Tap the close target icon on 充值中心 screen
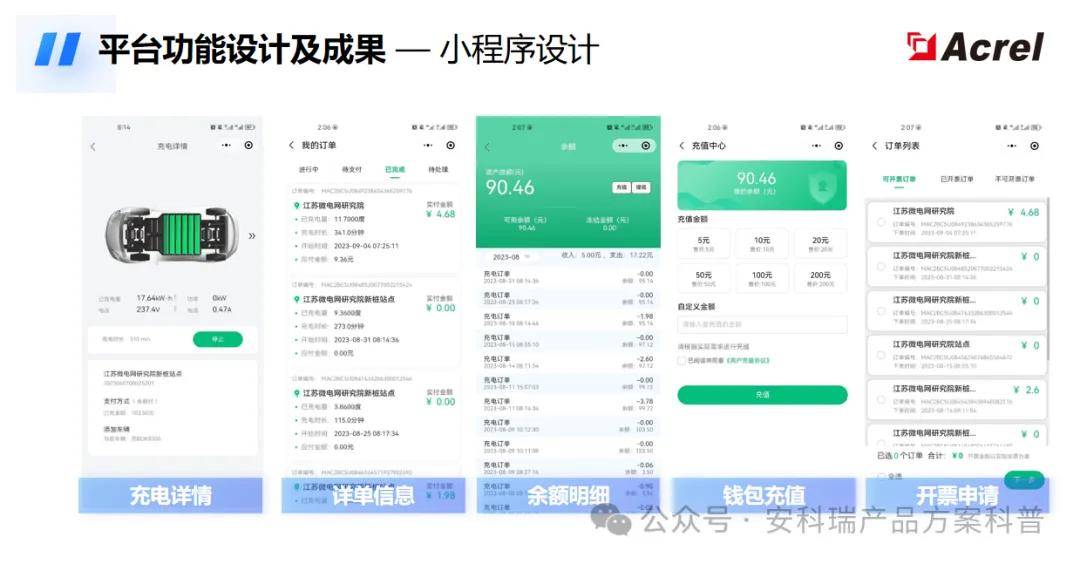The image size is (1080, 564). pos(839,146)
